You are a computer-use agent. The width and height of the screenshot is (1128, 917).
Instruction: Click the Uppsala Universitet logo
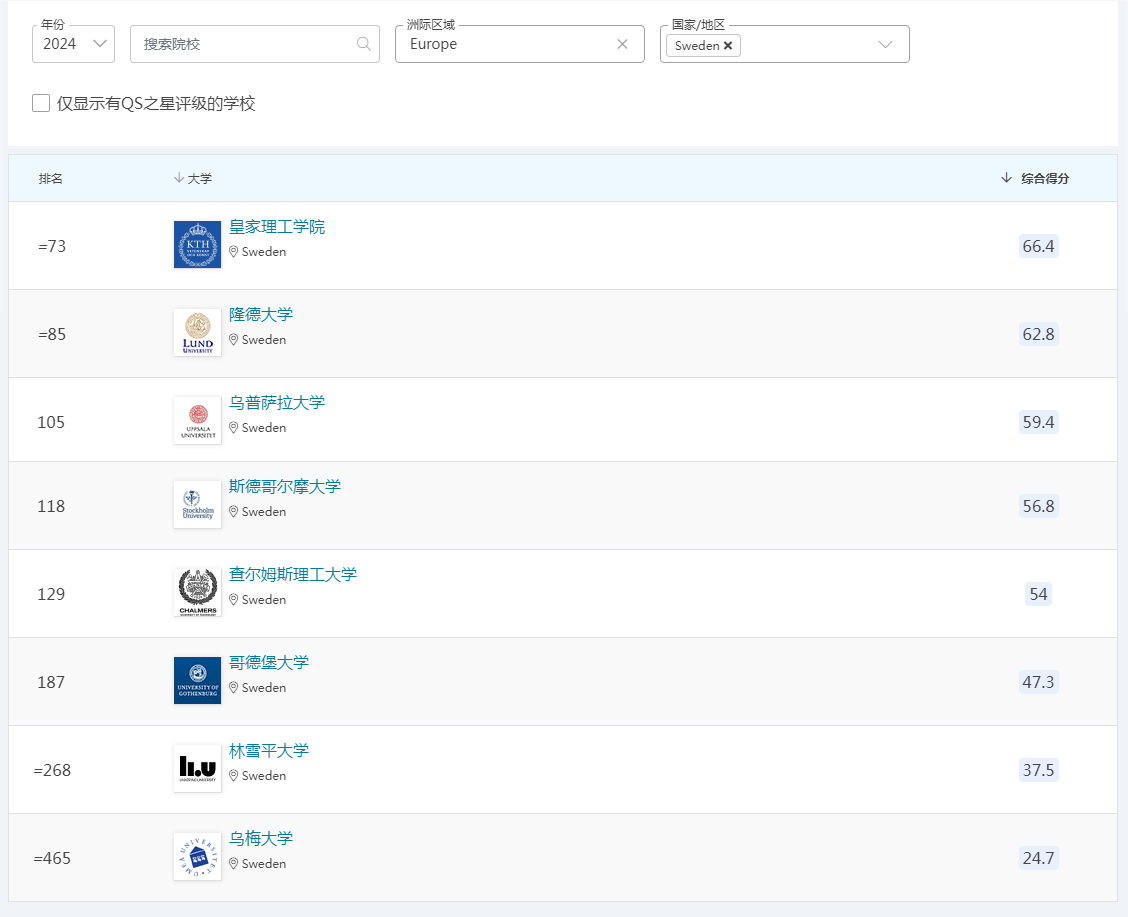pos(197,421)
